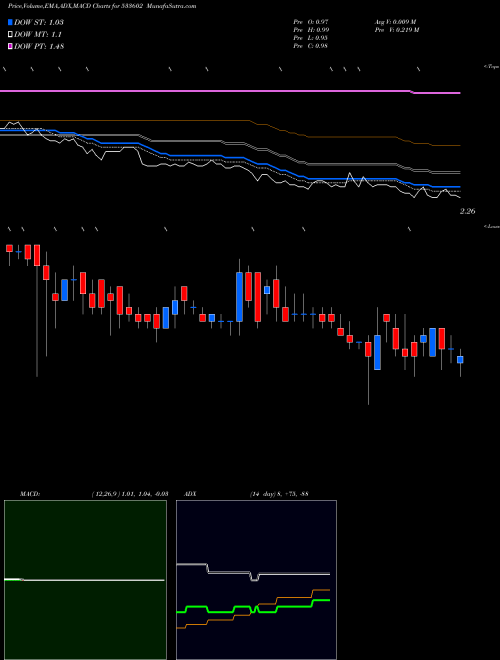Click the 'Pre H: 0.99' value
500x660 pixels.
[311, 30]
